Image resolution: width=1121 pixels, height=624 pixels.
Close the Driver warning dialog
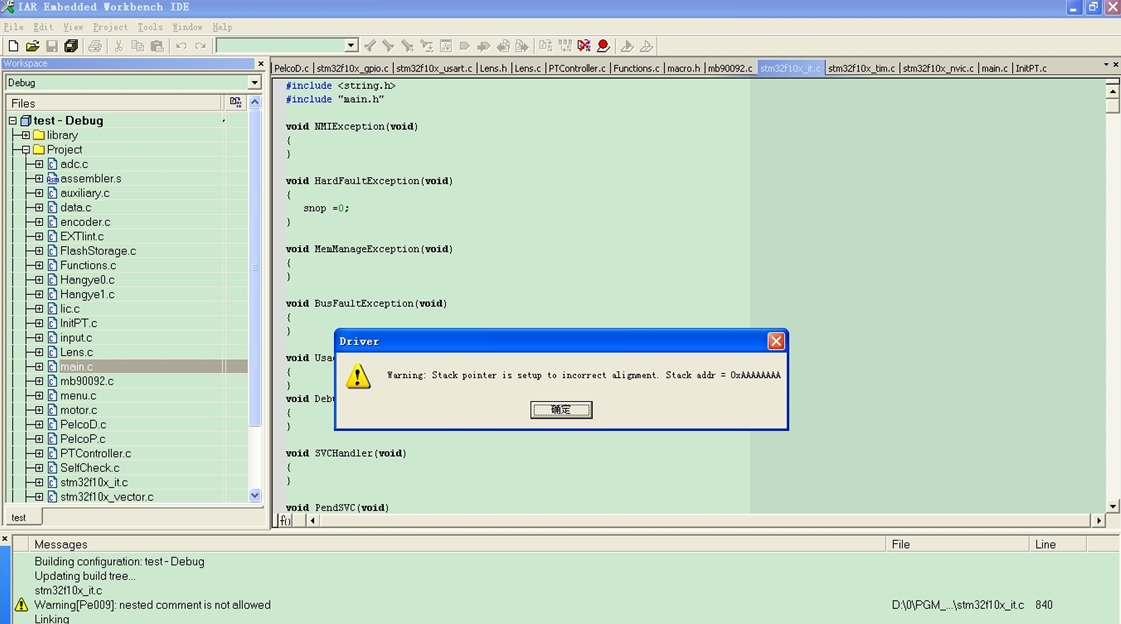776,341
